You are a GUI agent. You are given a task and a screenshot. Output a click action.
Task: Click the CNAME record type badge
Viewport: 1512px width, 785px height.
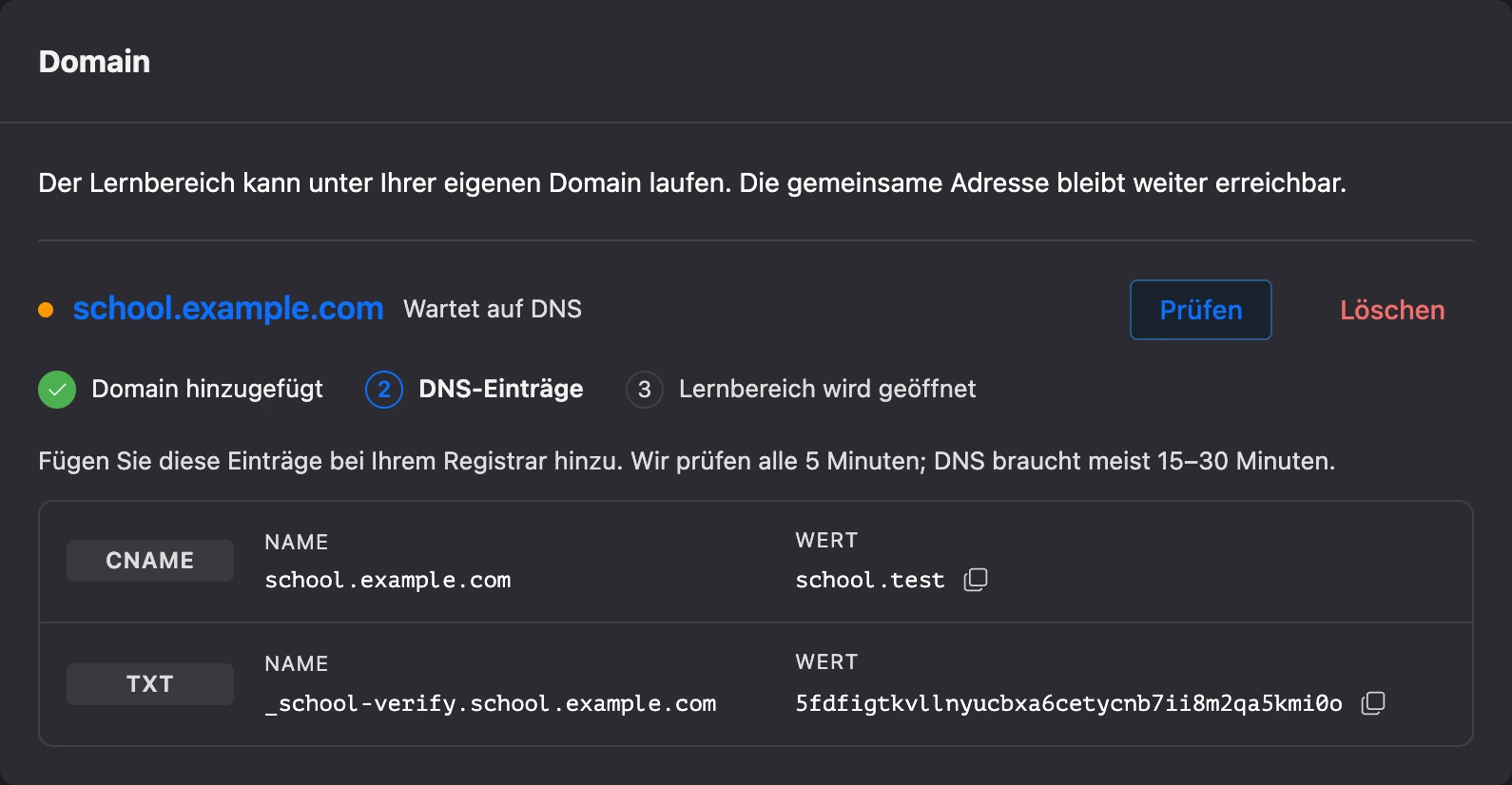(150, 561)
